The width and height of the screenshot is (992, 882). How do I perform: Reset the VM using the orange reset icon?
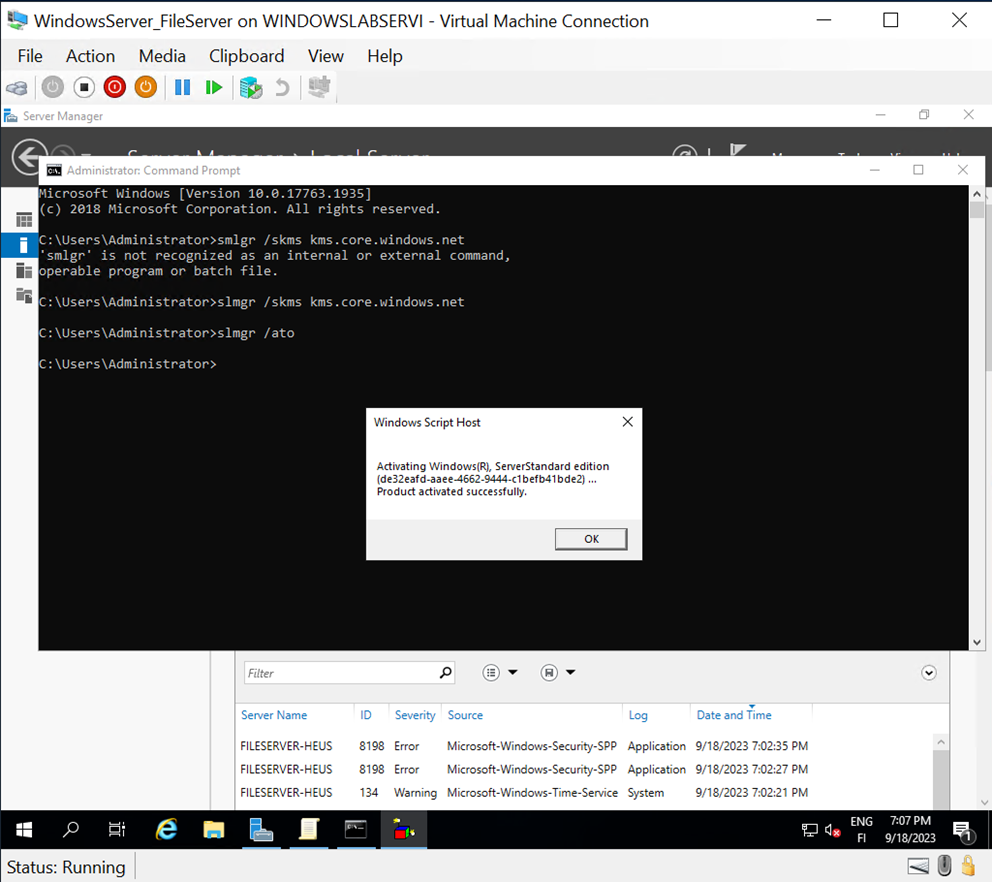145,87
